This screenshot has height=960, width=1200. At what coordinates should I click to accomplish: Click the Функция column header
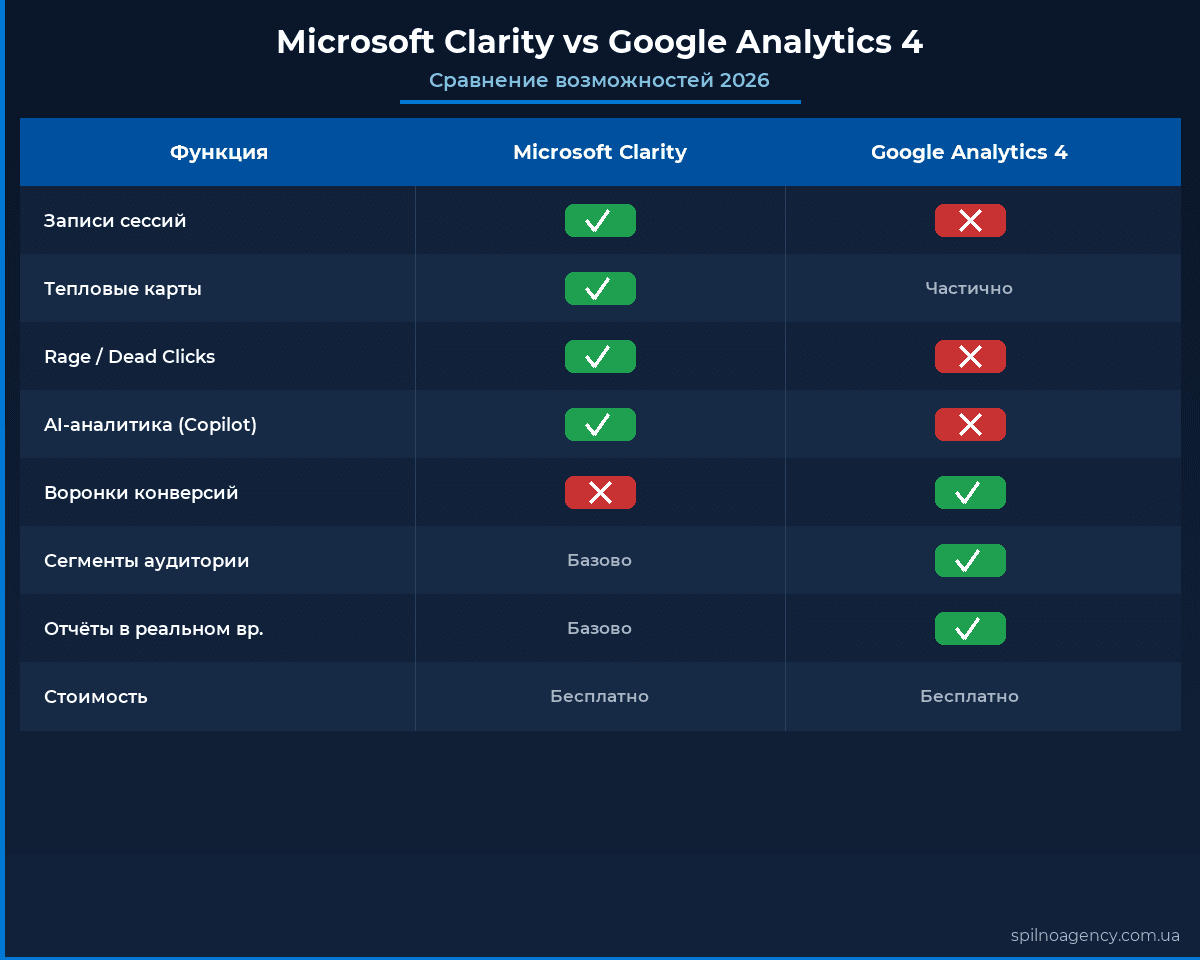coord(219,152)
